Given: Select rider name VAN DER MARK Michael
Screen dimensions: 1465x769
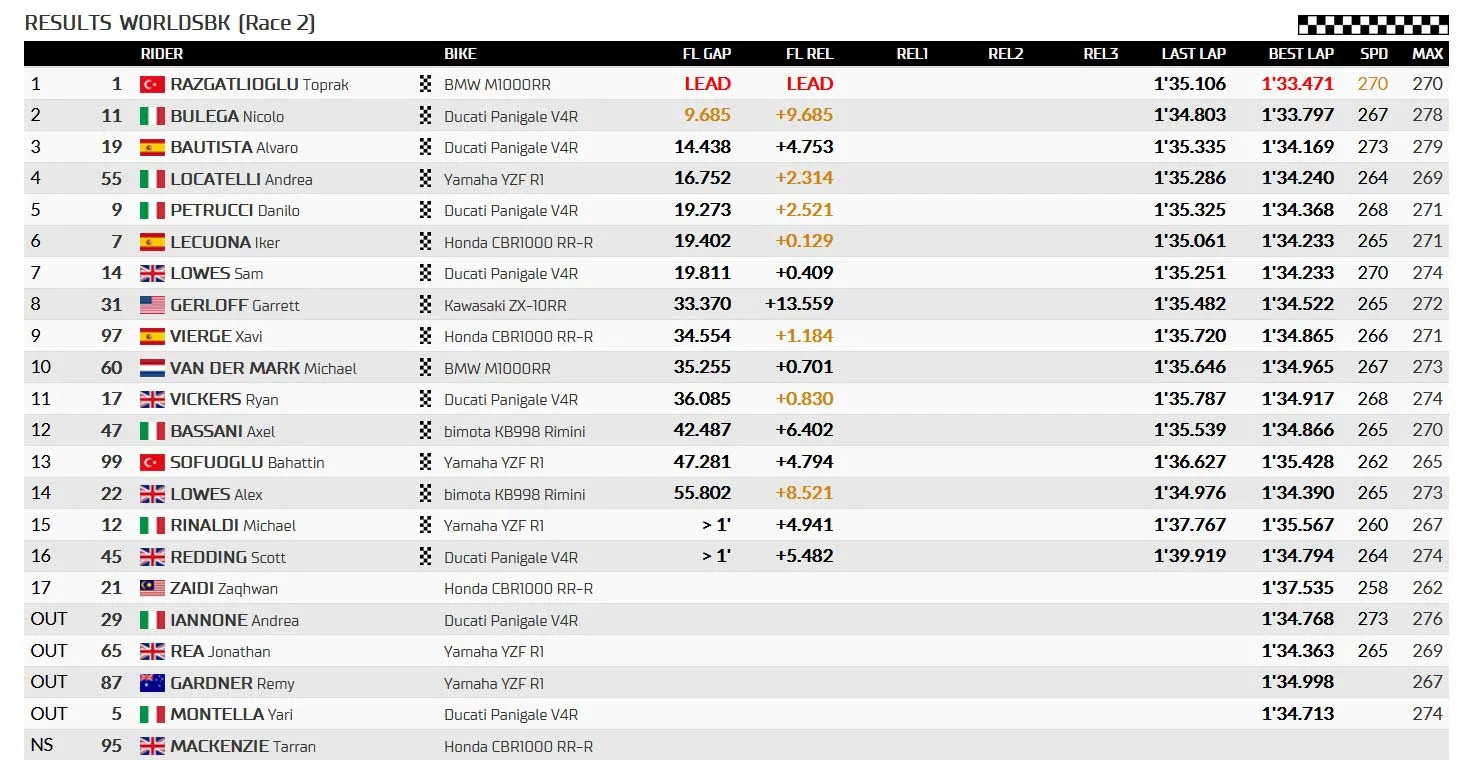Looking at the screenshot, I should click(x=263, y=368).
